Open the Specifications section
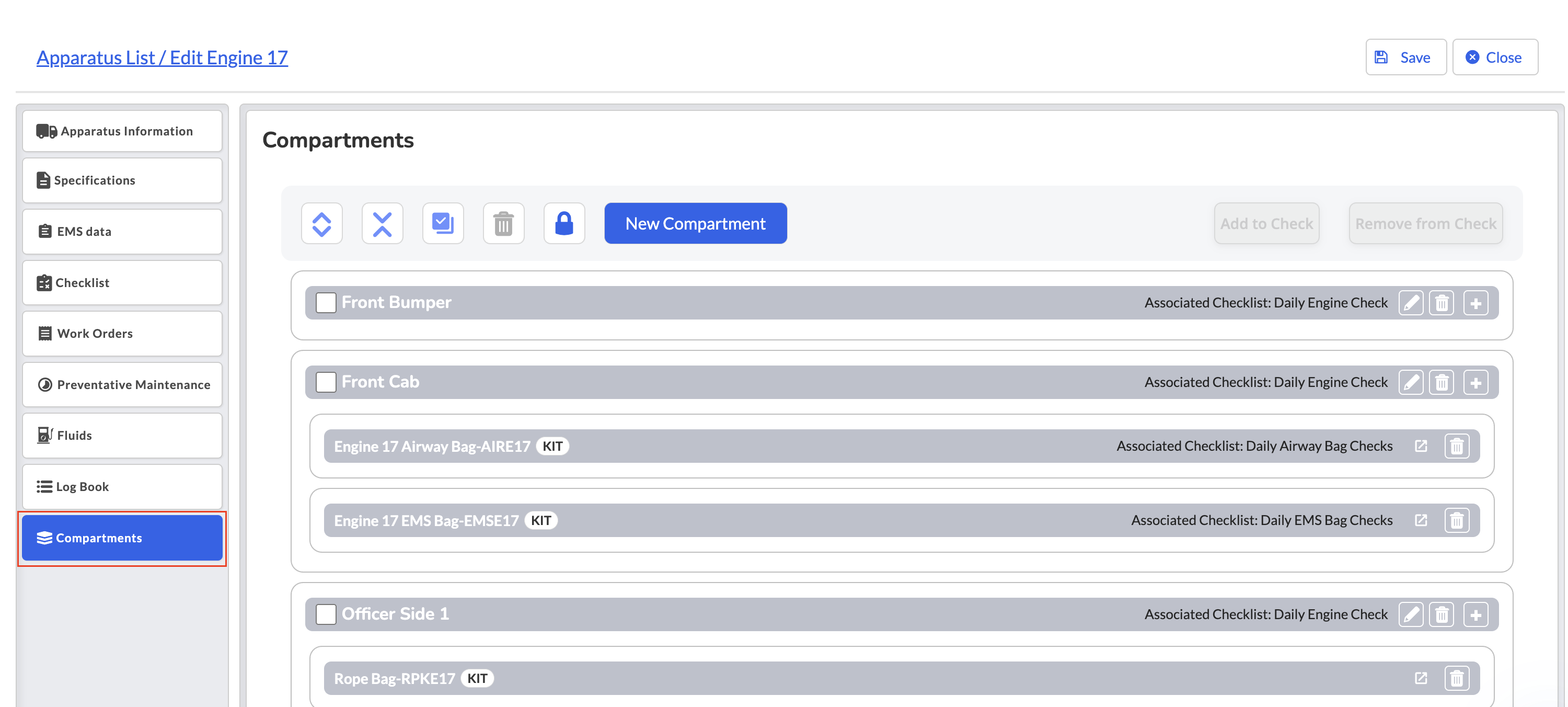1568x707 pixels. click(x=122, y=180)
